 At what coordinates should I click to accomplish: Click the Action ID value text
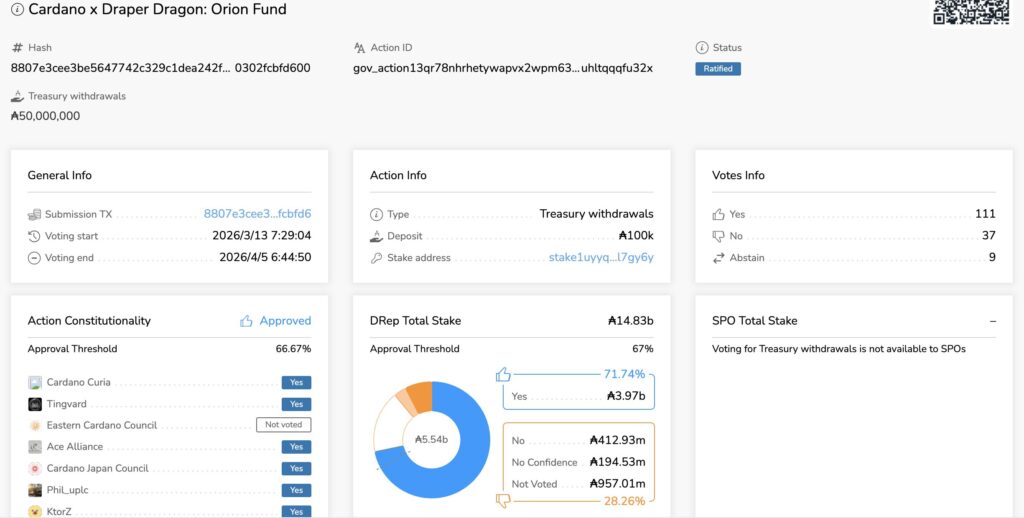502,68
